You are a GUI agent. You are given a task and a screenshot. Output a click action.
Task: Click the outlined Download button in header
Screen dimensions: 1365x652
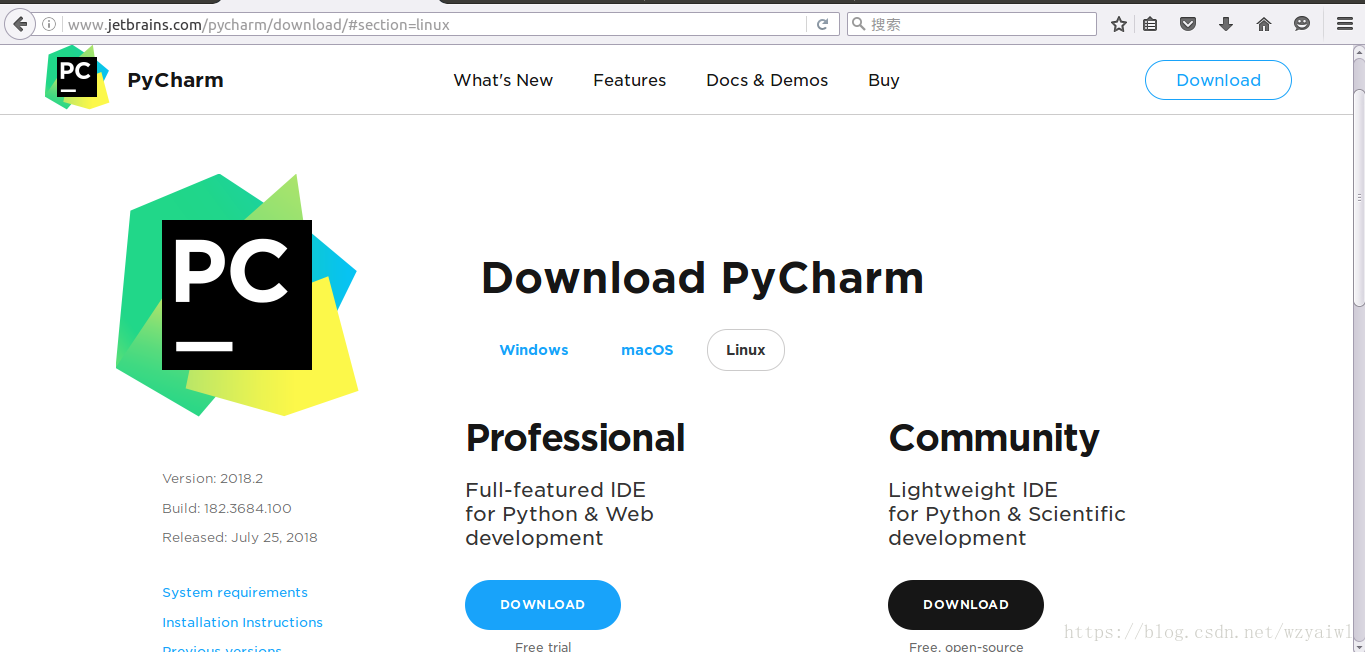1218,80
